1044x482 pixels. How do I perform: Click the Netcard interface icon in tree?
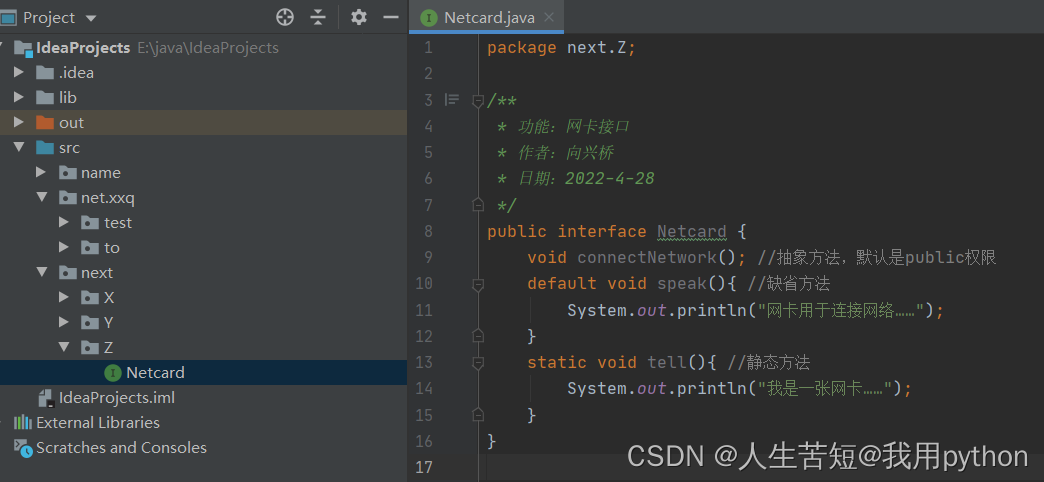(113, 373)
